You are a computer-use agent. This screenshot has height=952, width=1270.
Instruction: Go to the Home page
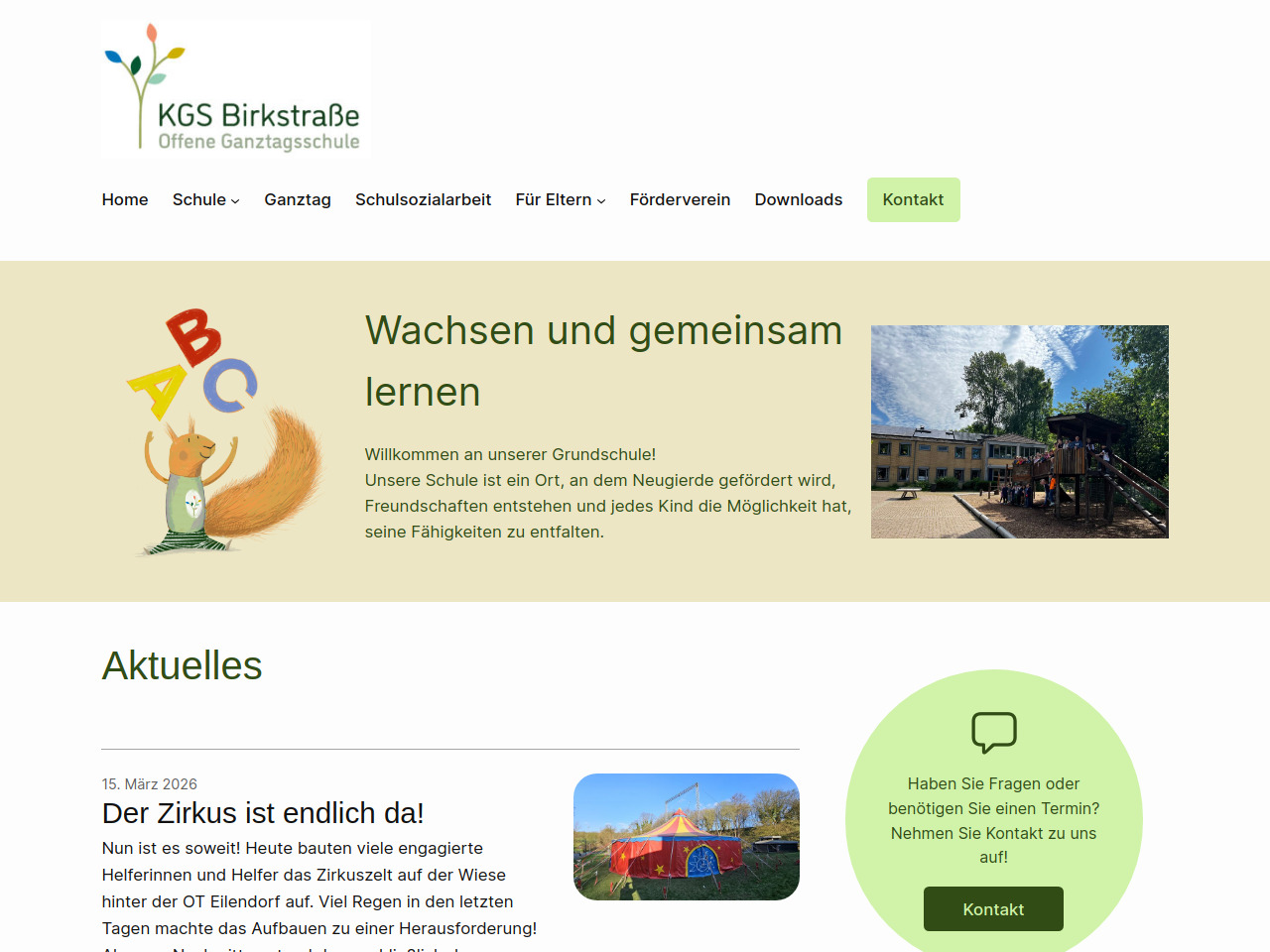(125, 199)
